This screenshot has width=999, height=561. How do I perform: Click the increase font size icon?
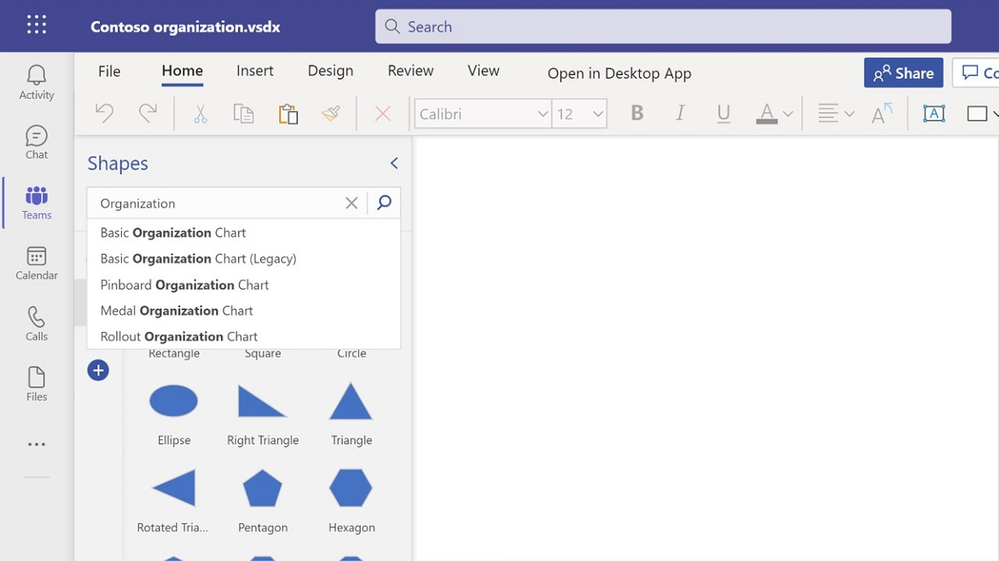point(882,114)
